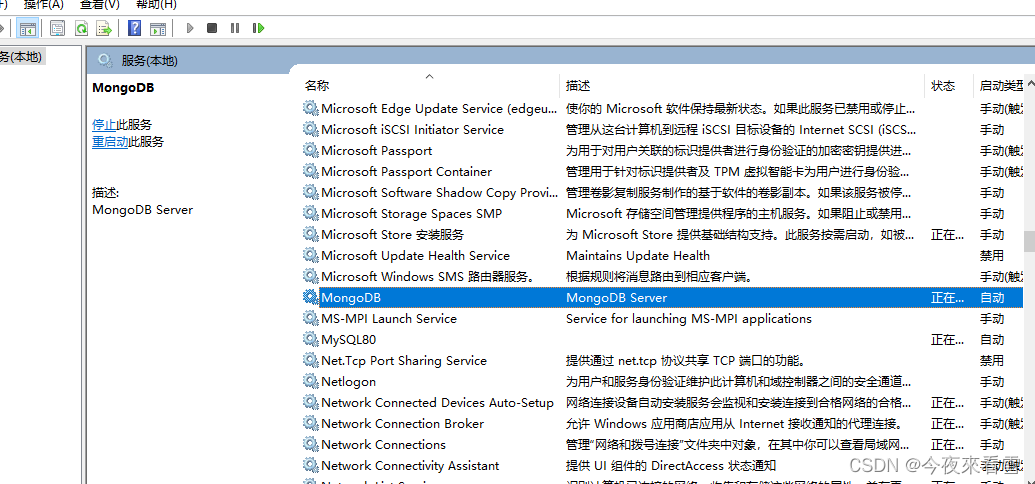This screenshot has height=484, width=1035.
Task: Click the show/hide console tree toolbar icon
Action: pos(27,28)
